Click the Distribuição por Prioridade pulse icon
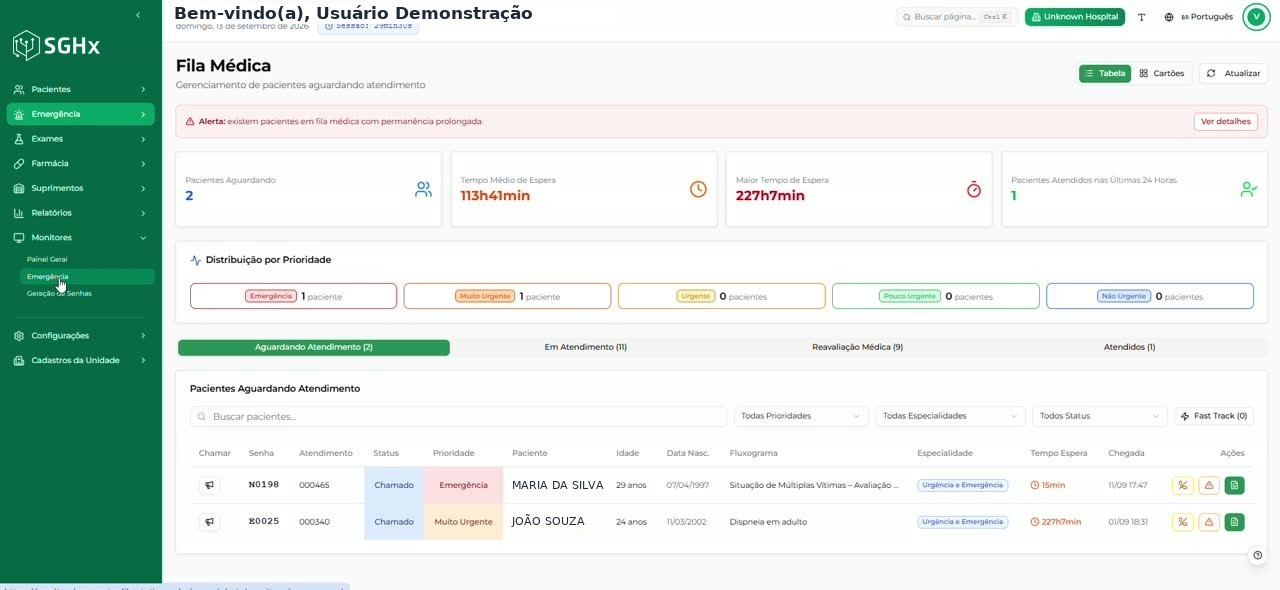 click(x=196, y=260)
